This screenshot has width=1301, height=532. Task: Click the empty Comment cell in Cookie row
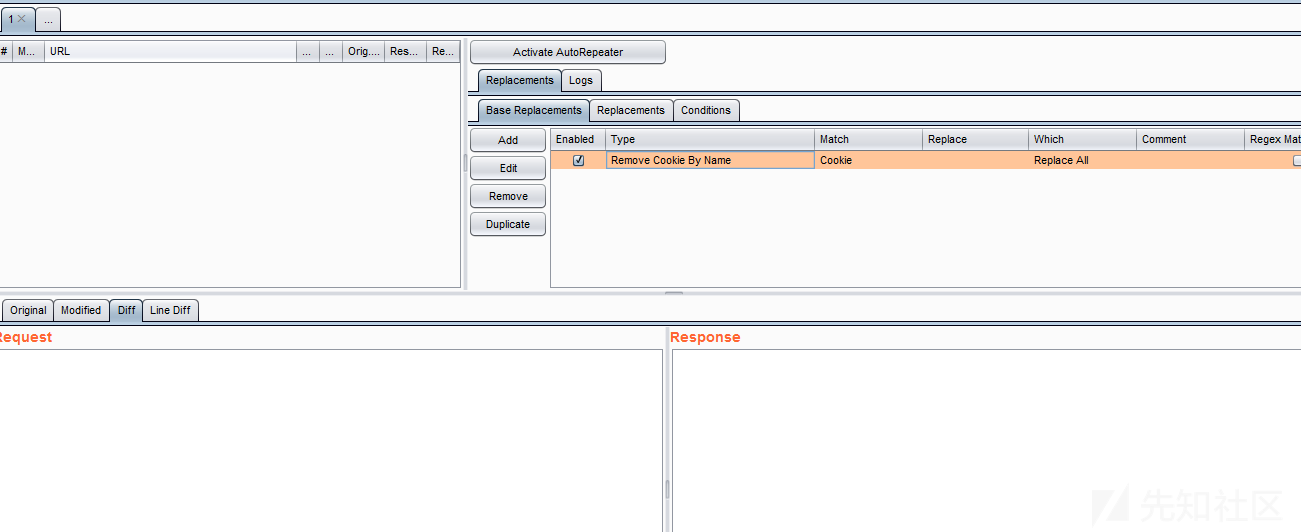[1190, 160]
